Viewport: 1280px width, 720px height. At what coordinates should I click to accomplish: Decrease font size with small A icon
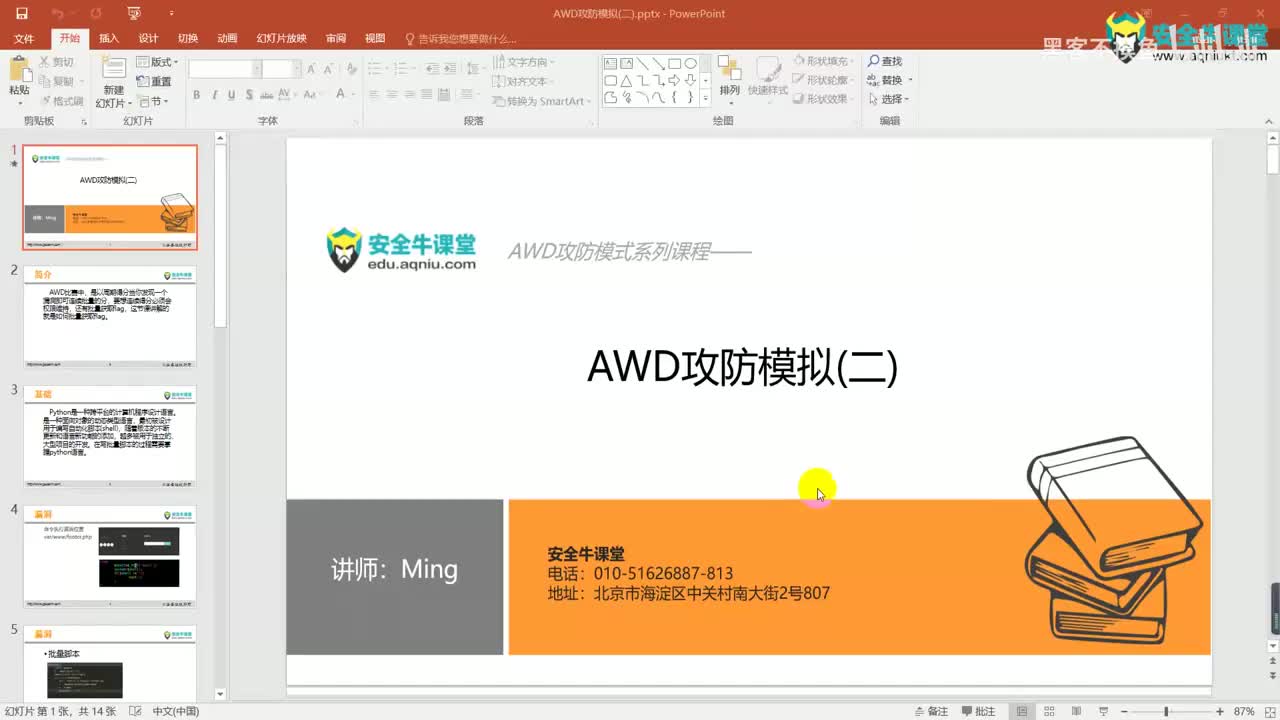[327, 69]
